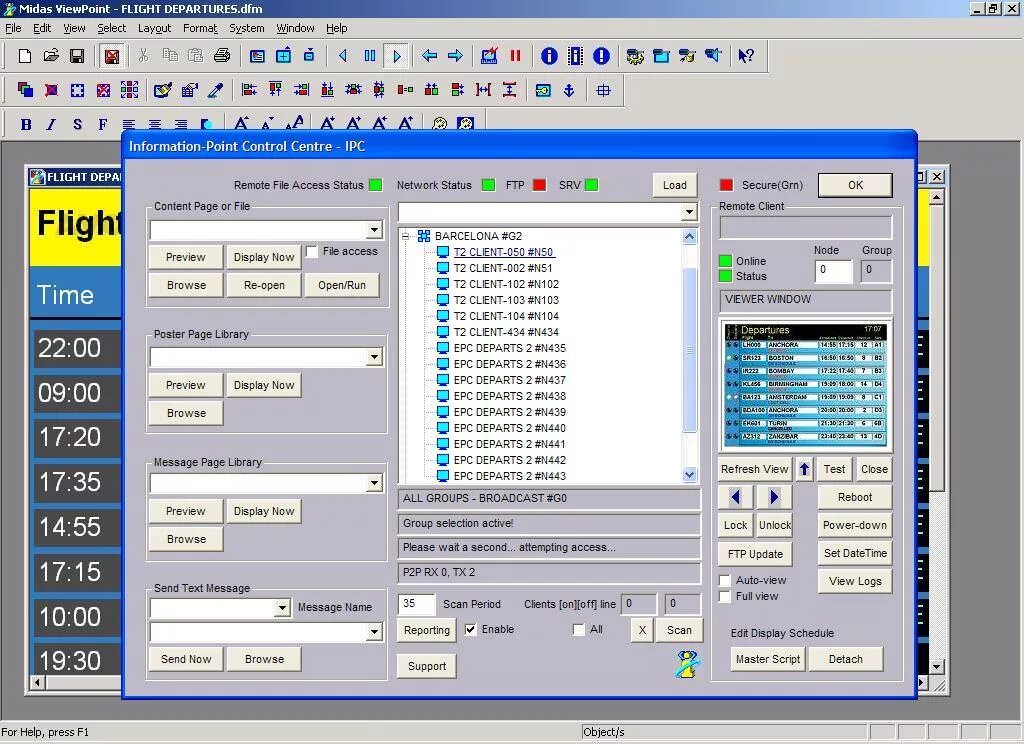Click the Save floppy disk toolbar icon
The image size is (1024, 744).
point(77,56)
